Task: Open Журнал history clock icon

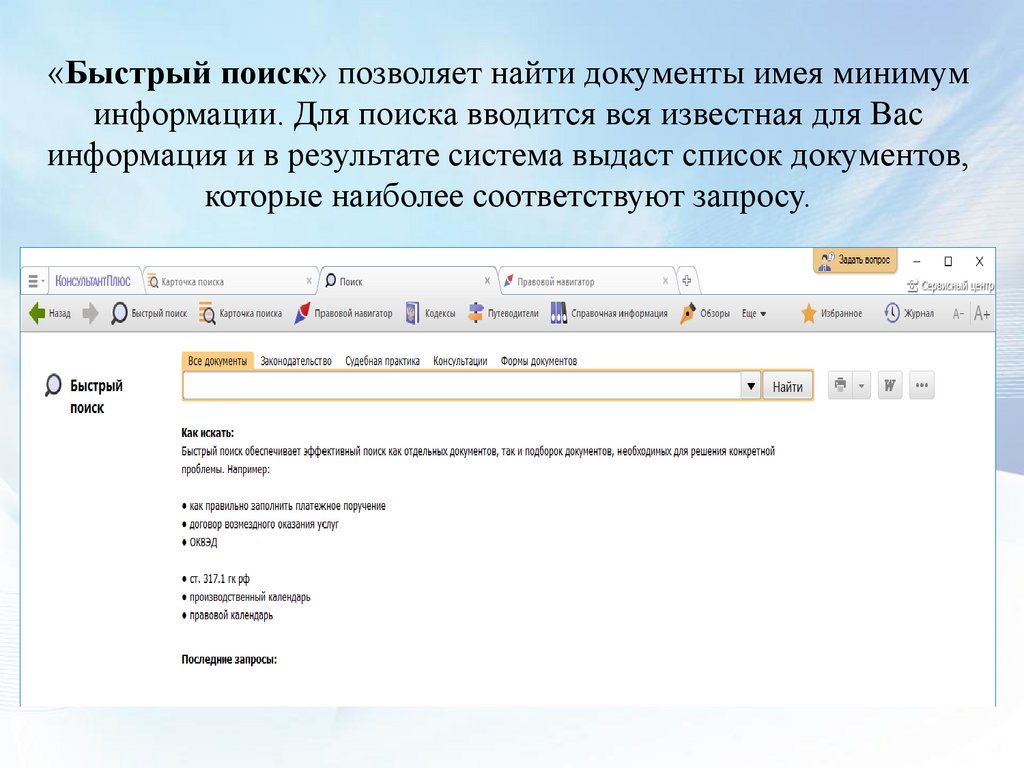Action: point(909,313)
